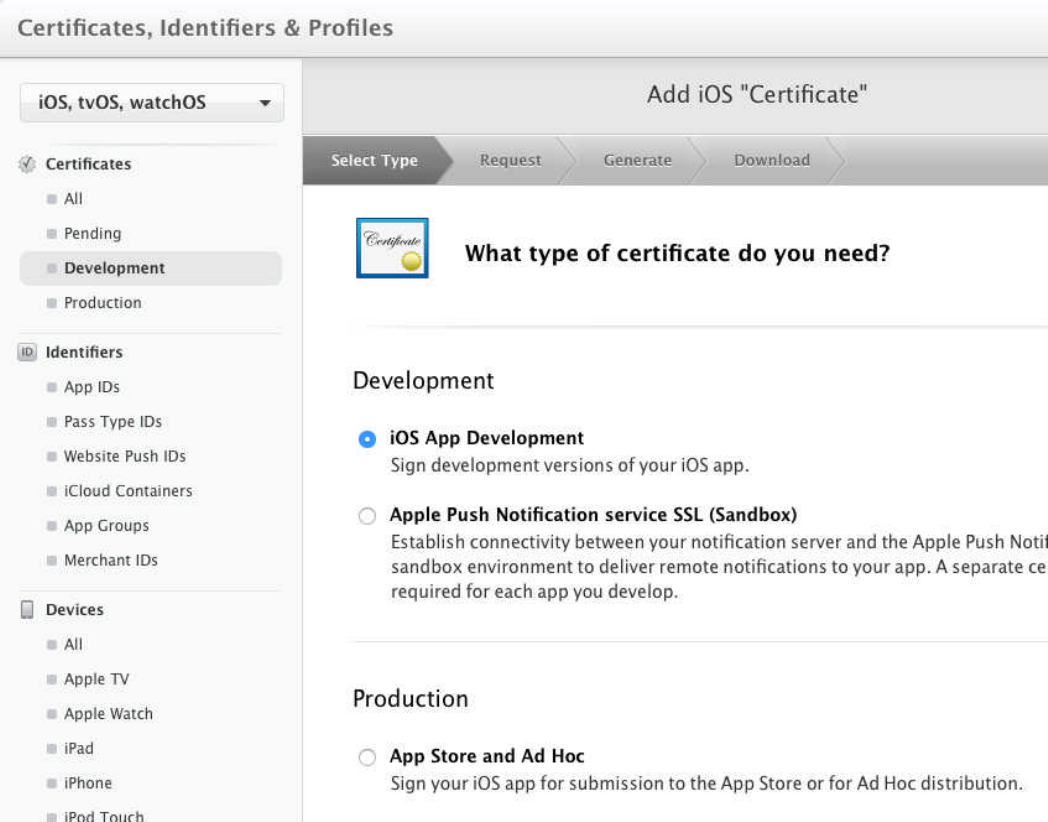Open iCloud Containers
The width and height of the screenshot is (1048, 822).
[128, 491]
